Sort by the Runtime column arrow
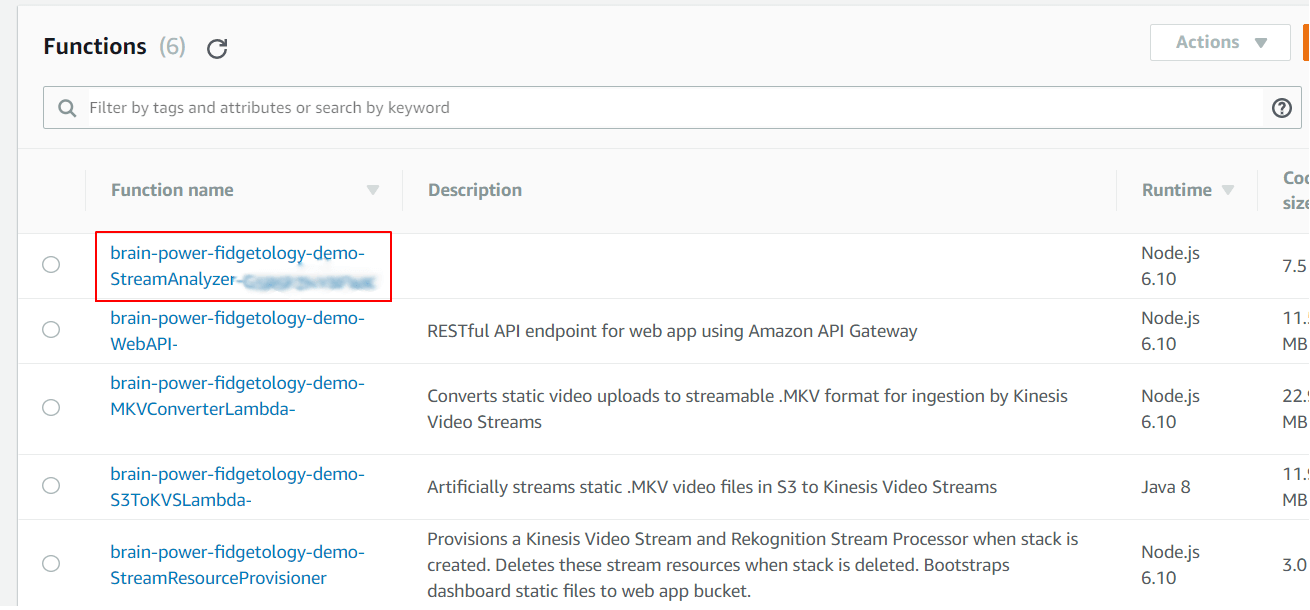The width and height of the screenshot is (1310, 610). (x=1228, y=190)
